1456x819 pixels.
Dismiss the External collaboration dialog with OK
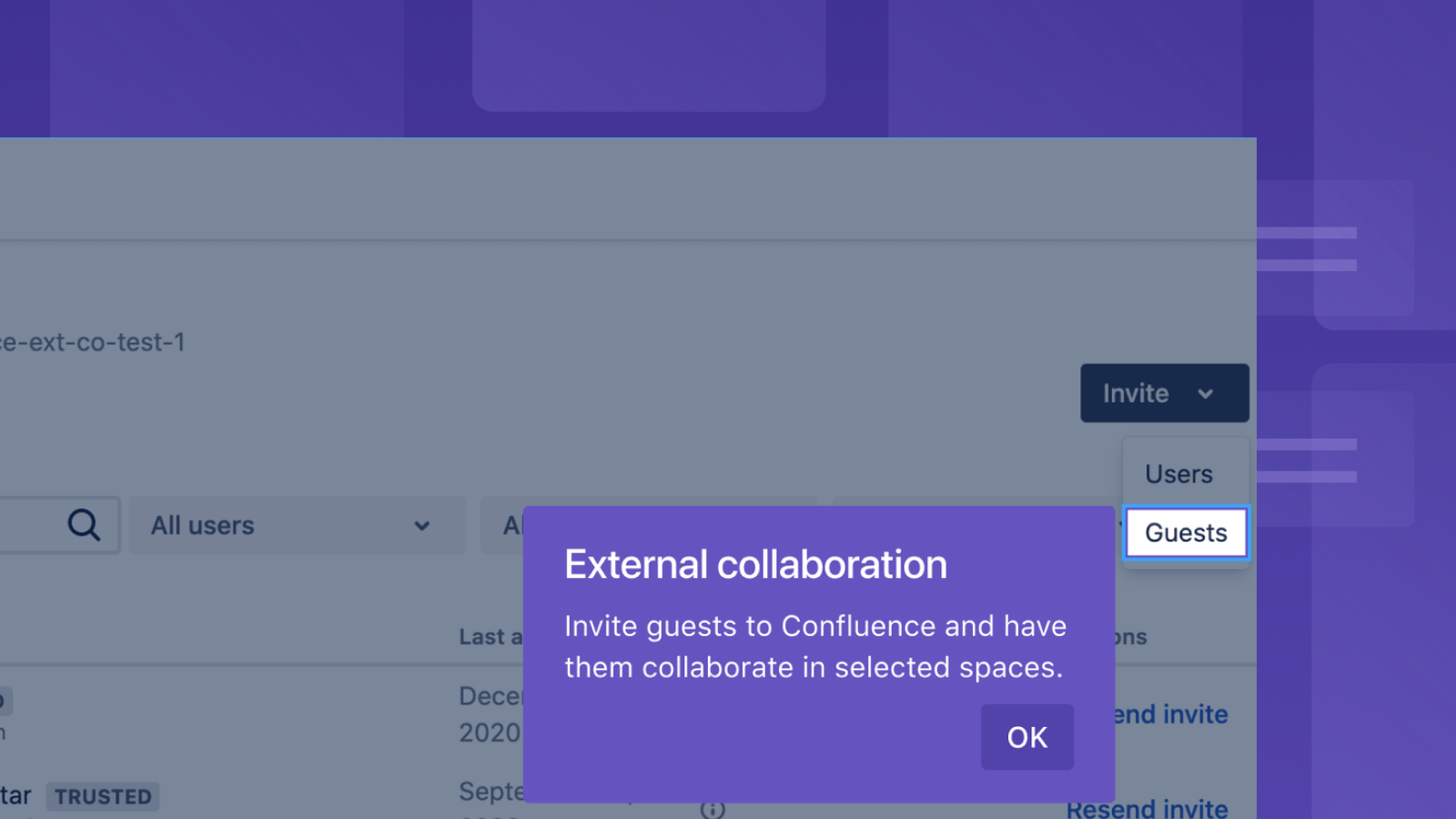(1027, 737)
